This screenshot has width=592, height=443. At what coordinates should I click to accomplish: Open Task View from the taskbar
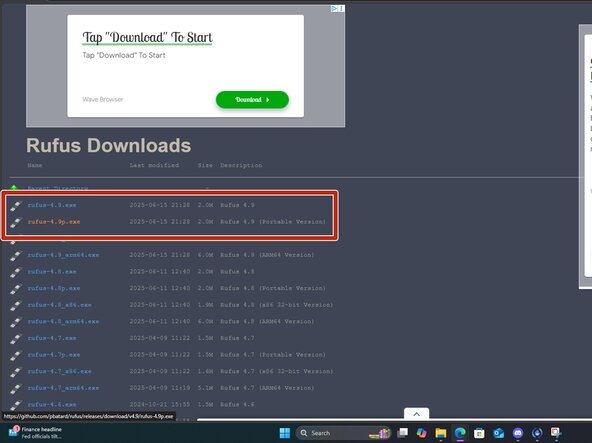402,433
